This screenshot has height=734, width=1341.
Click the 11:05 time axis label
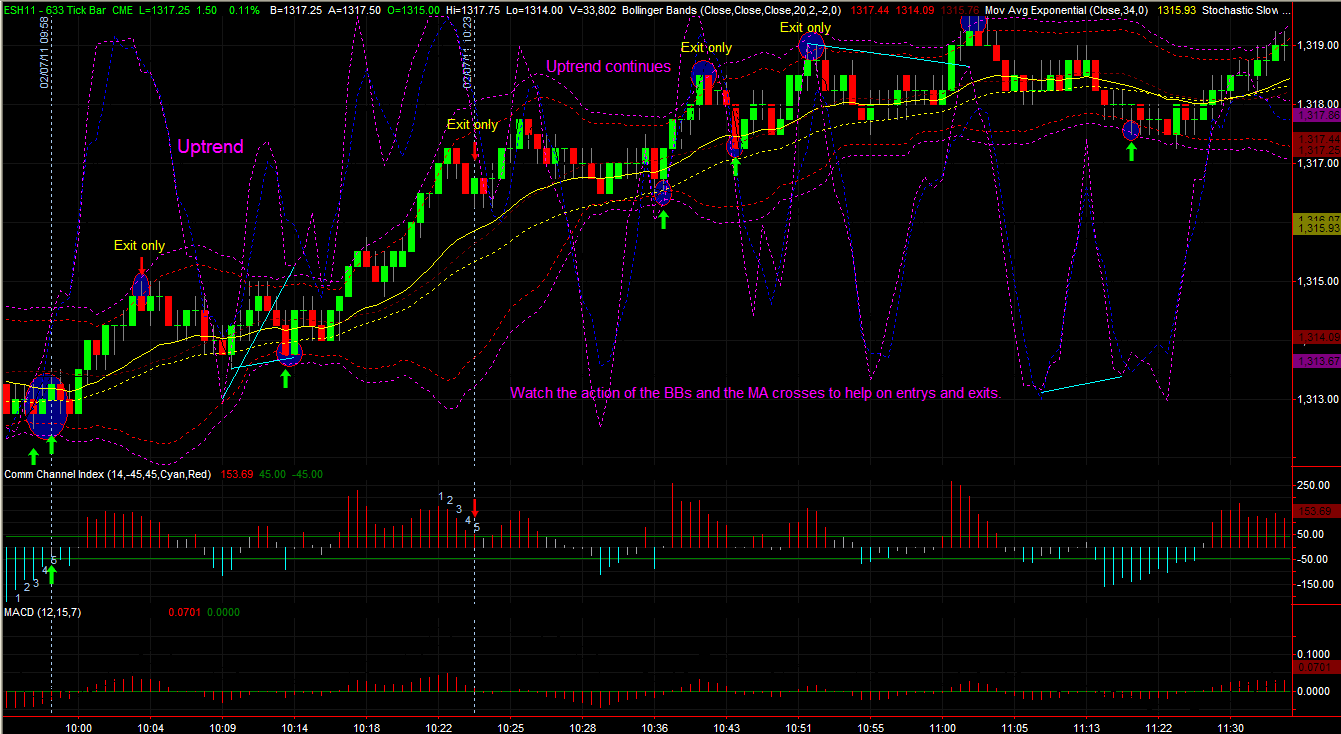[x=1016, y=727]
